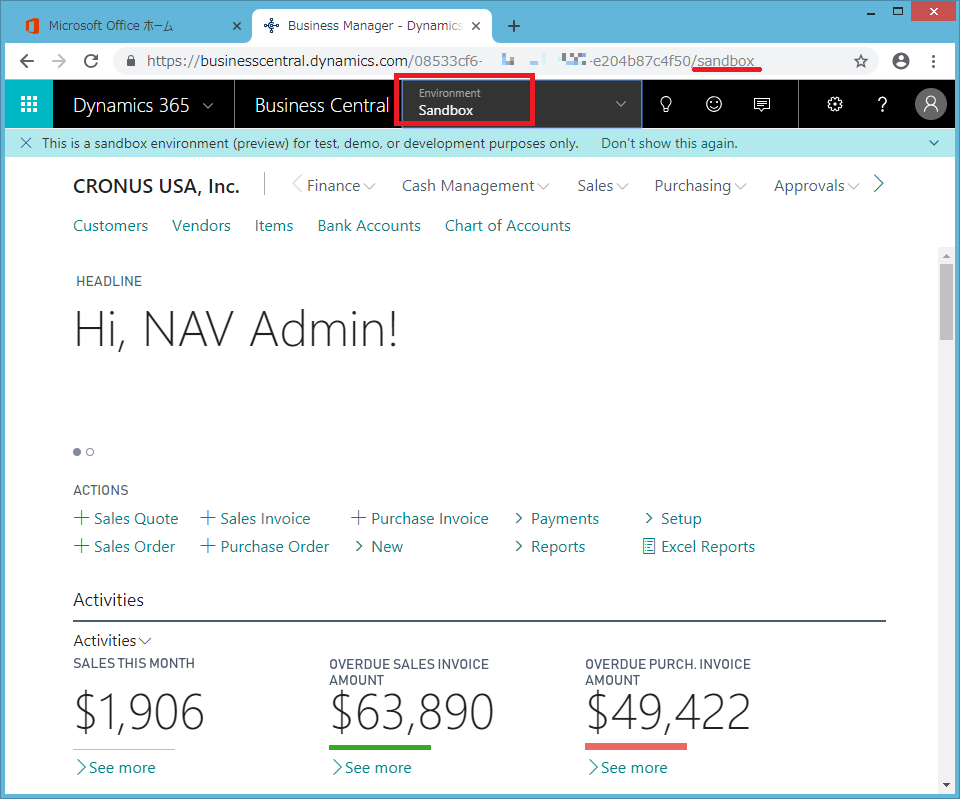Click the lightbulb ideas icon
The width and height of the screenshot is (960, 799).
665,104
